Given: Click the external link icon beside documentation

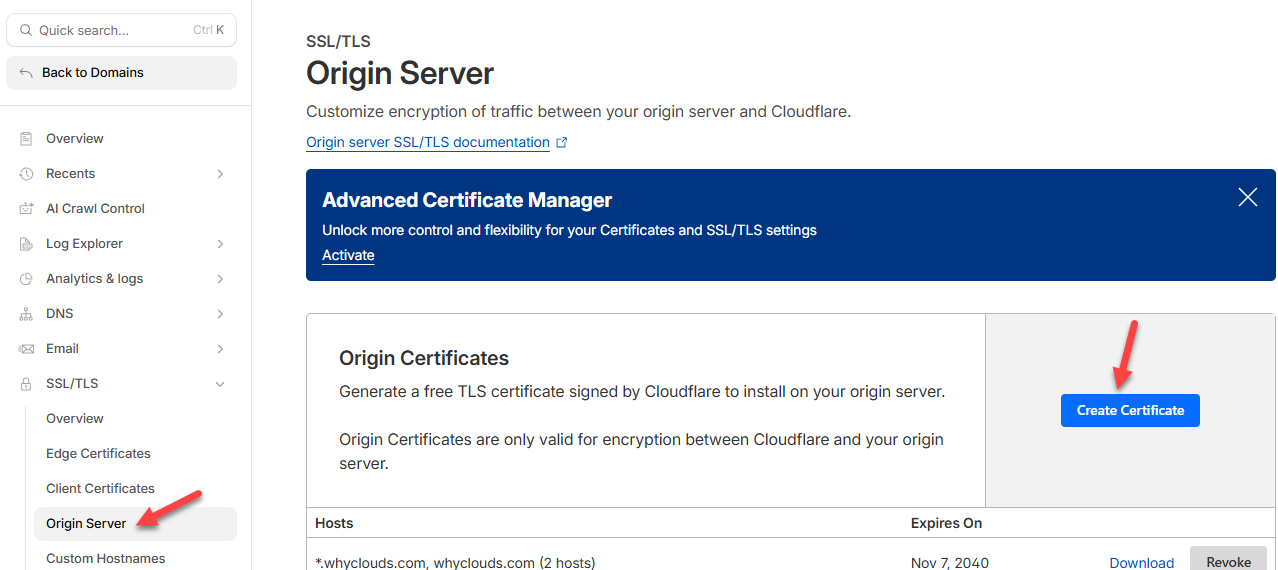Looking at the screenshot, I should coord(562,143).
